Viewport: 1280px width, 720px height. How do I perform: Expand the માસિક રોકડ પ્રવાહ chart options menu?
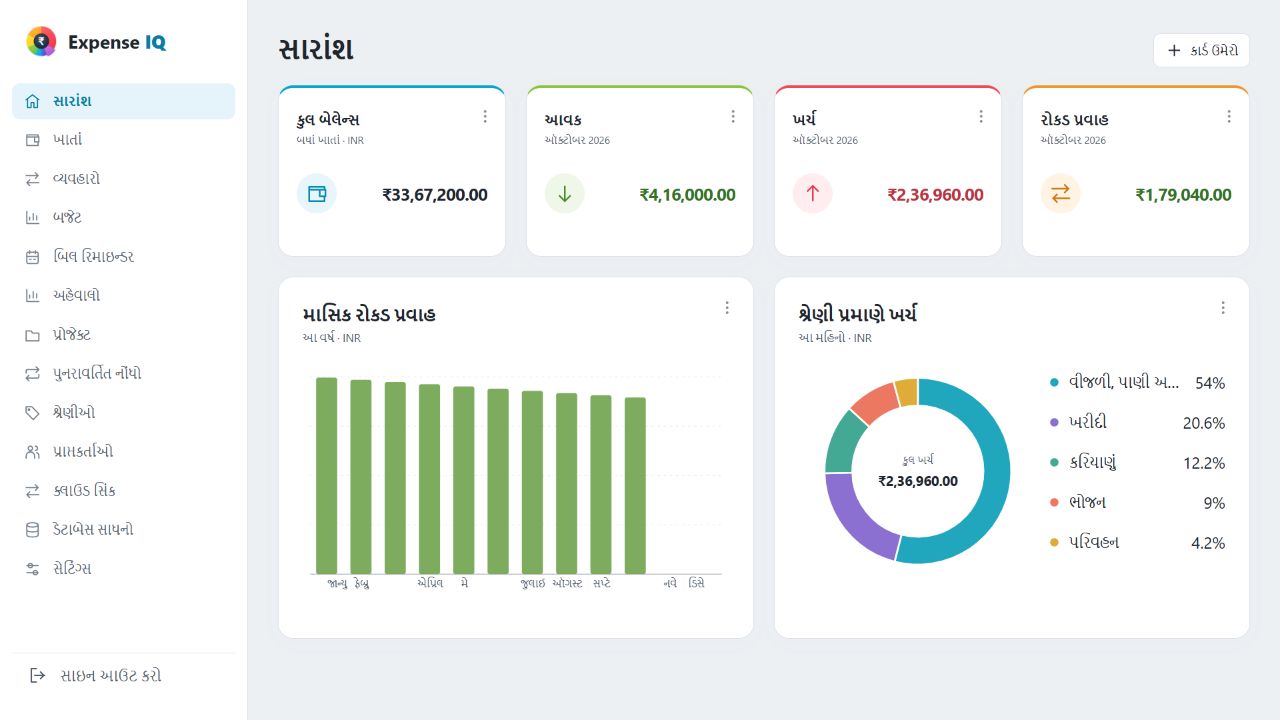pyautogui.click(x=727, y=308)
